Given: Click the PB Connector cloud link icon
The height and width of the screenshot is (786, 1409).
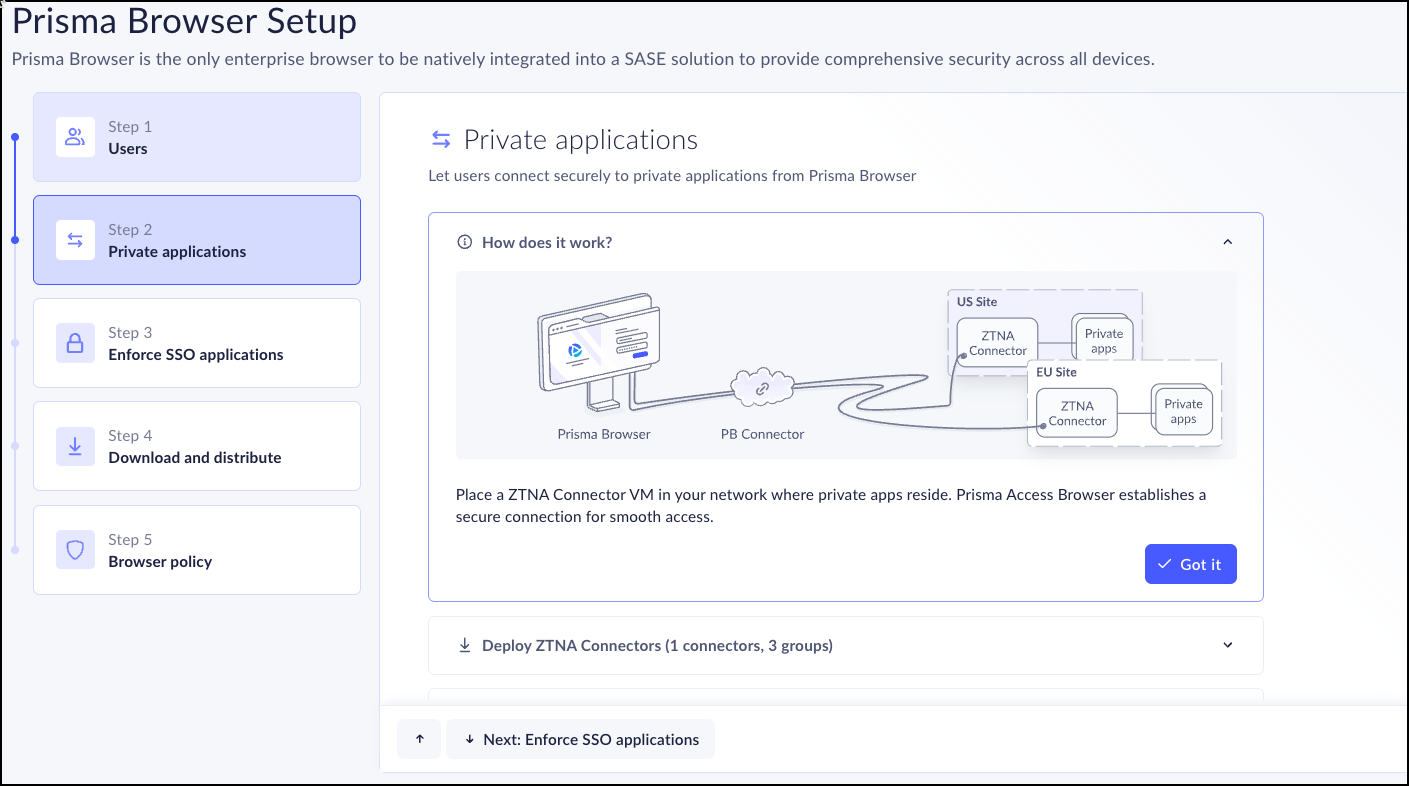Looking at the screenshot, I should point(762,388).
